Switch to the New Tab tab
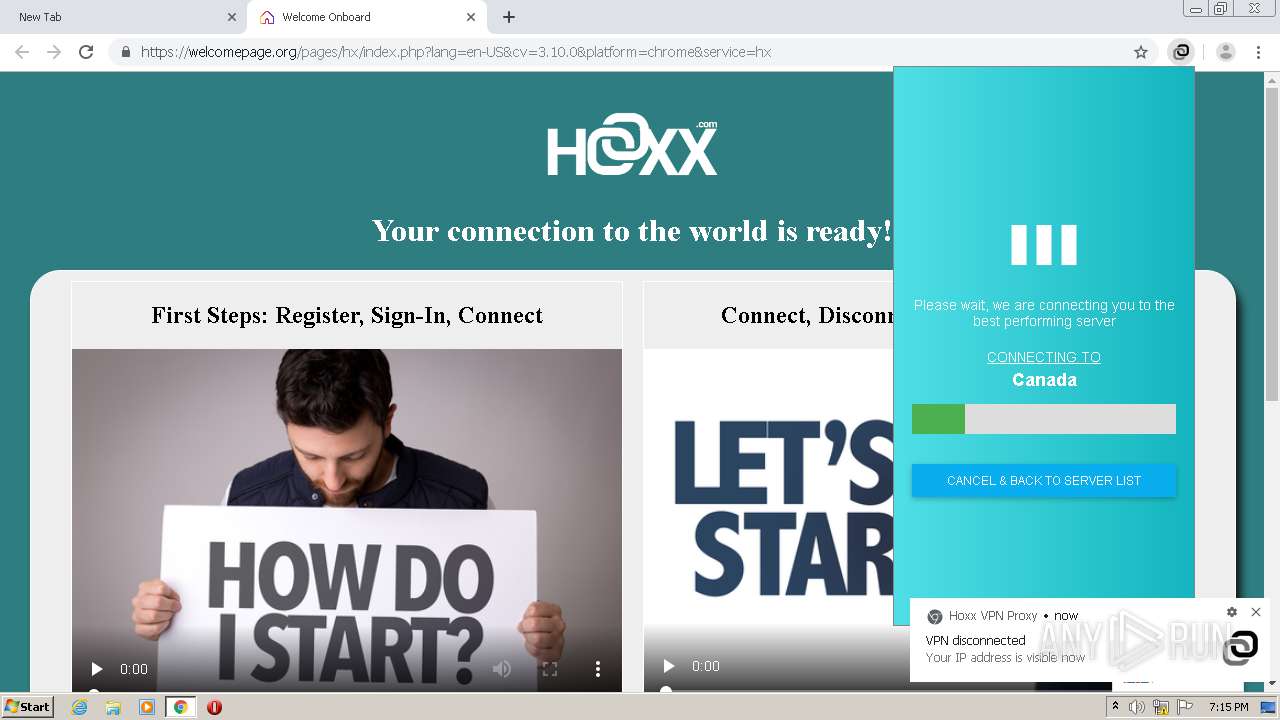Screen dimensions: 1280x720 click(122, 17)
